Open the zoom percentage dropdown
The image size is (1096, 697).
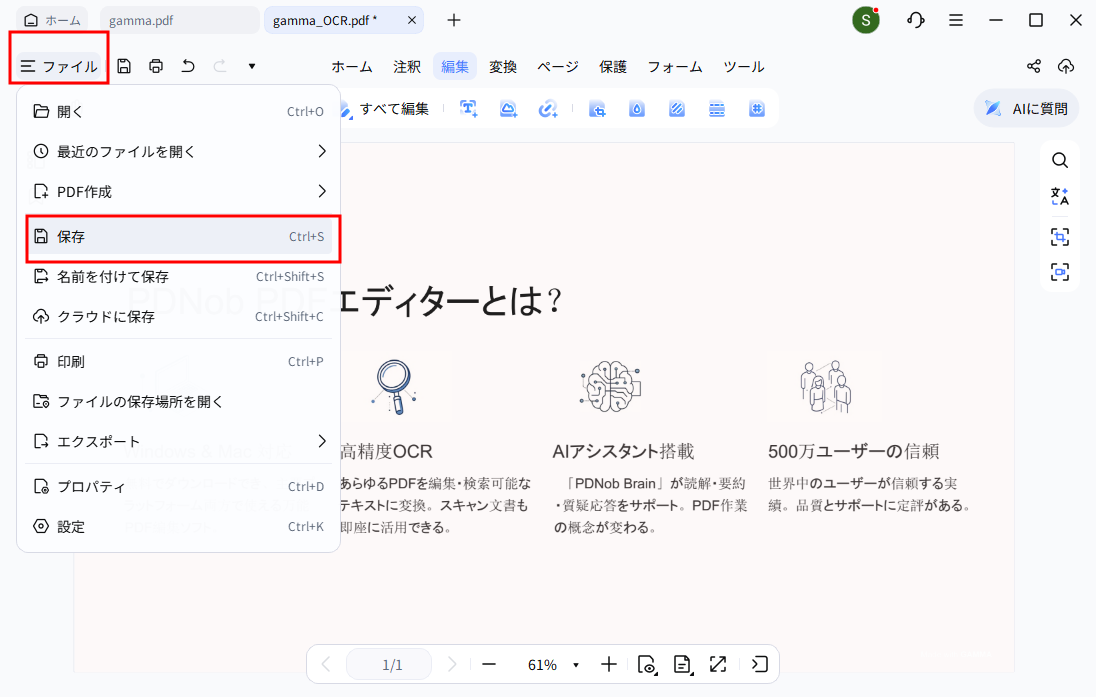click(x=575, y=663)
